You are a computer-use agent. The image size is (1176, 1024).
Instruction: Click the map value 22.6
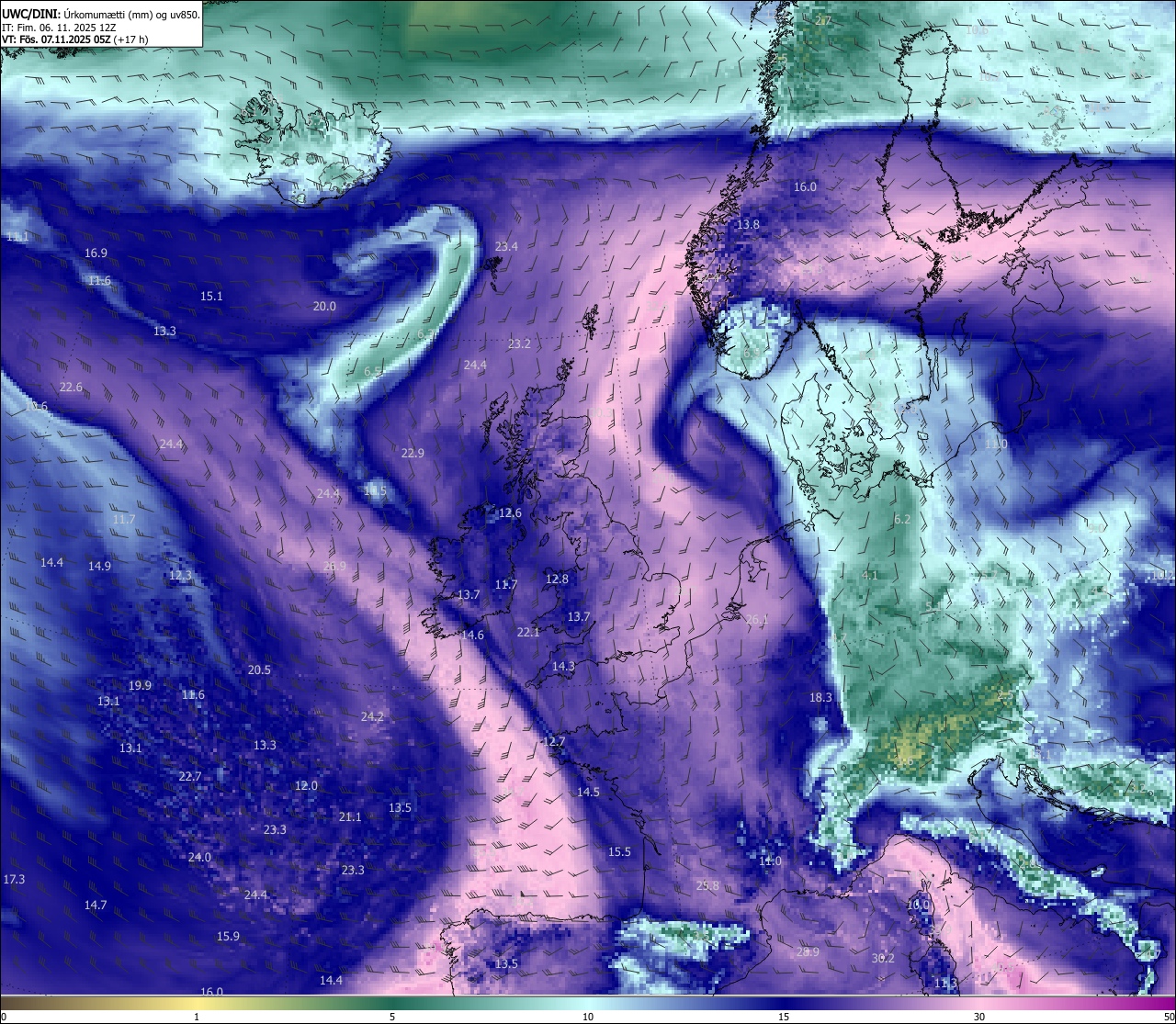click(71, 388)
